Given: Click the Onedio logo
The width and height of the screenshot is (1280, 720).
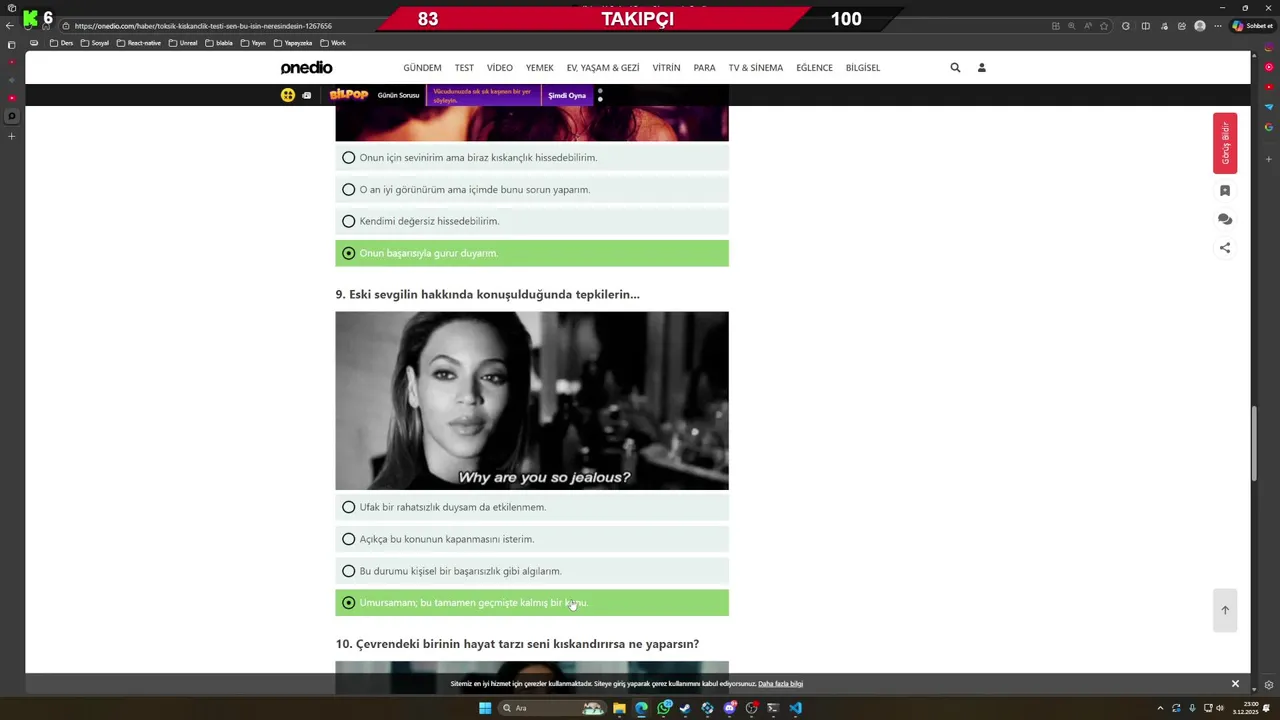Looking at the screenshot, I should [x=306, y=68].
